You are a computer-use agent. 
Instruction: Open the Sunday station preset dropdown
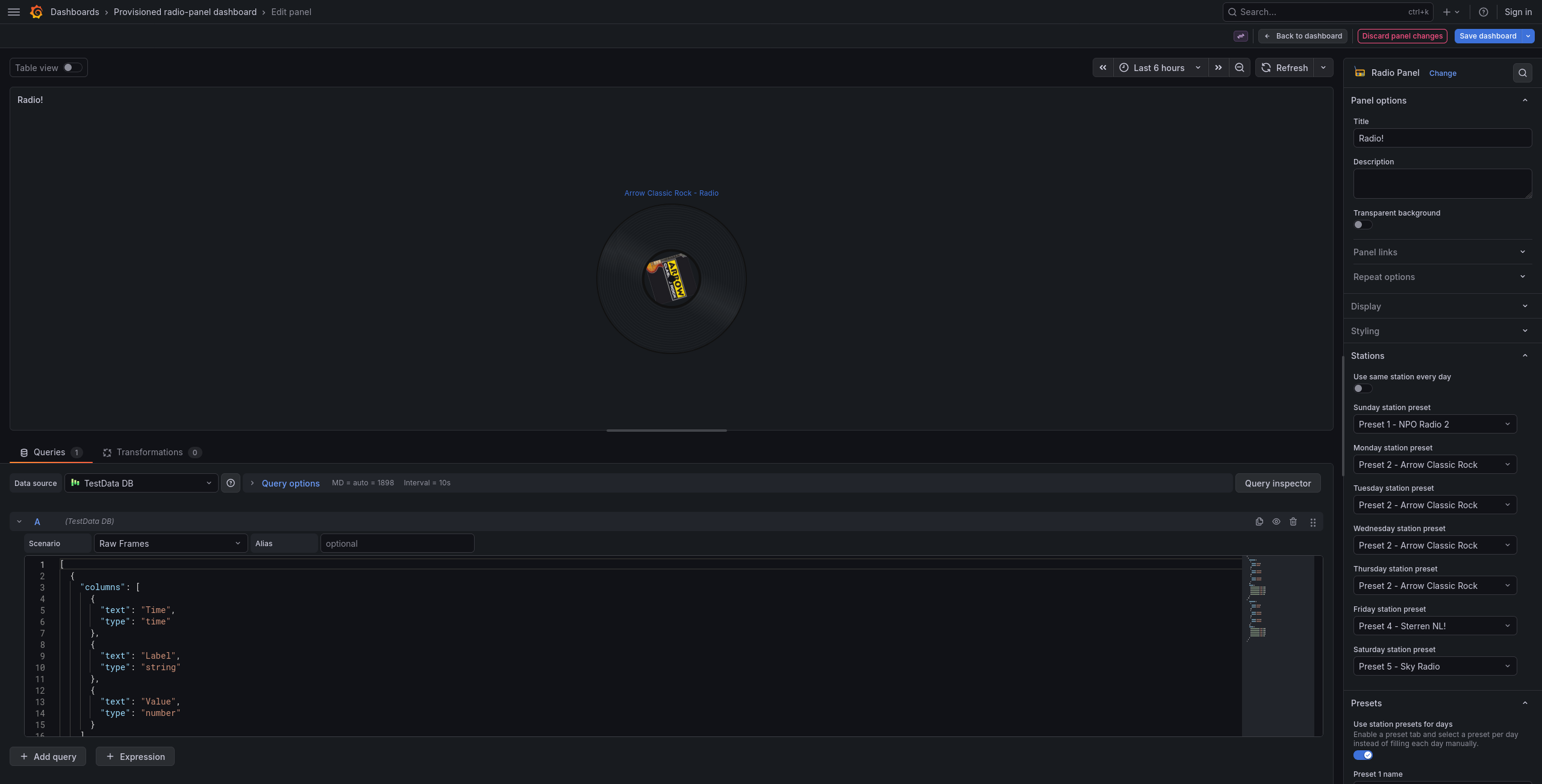1435,424
